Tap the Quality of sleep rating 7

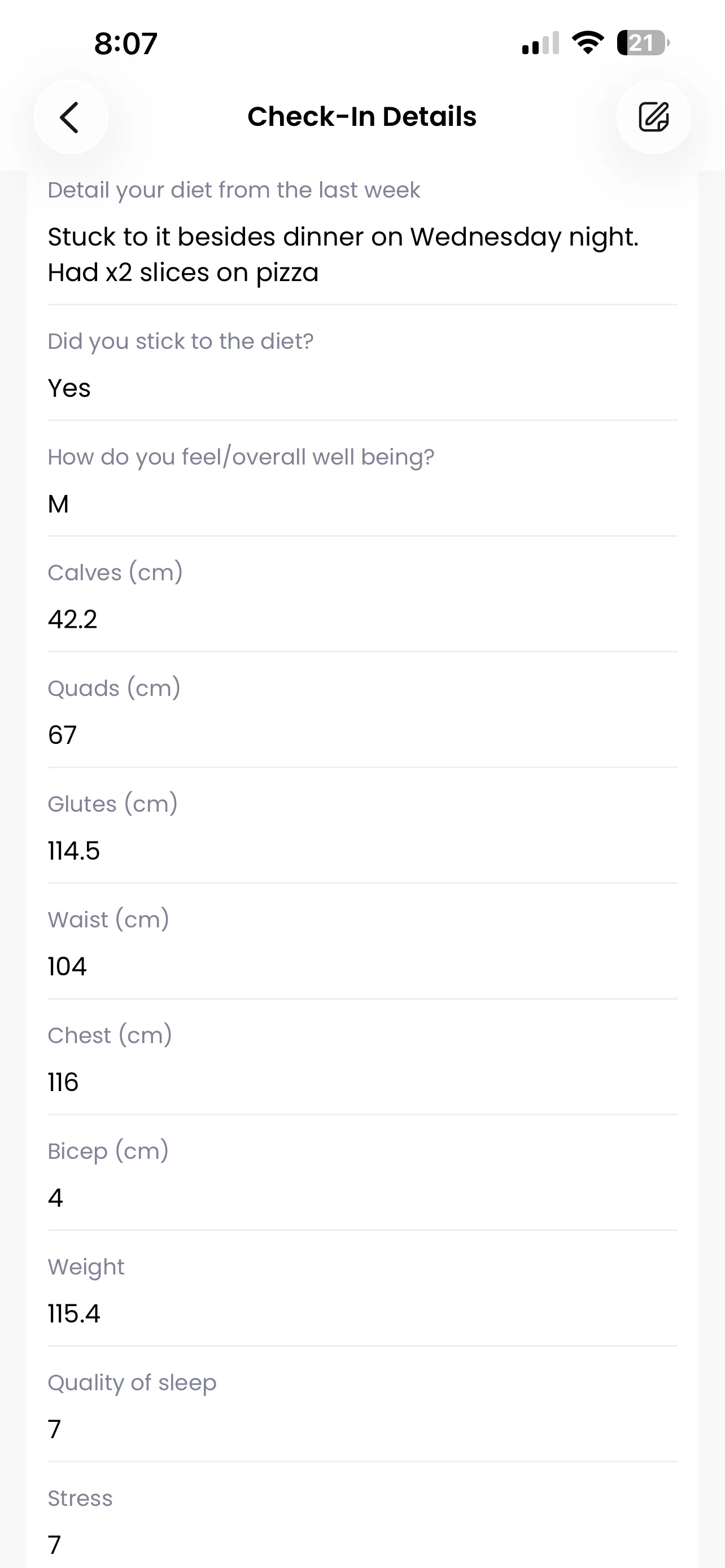(x=54, y=1429)
